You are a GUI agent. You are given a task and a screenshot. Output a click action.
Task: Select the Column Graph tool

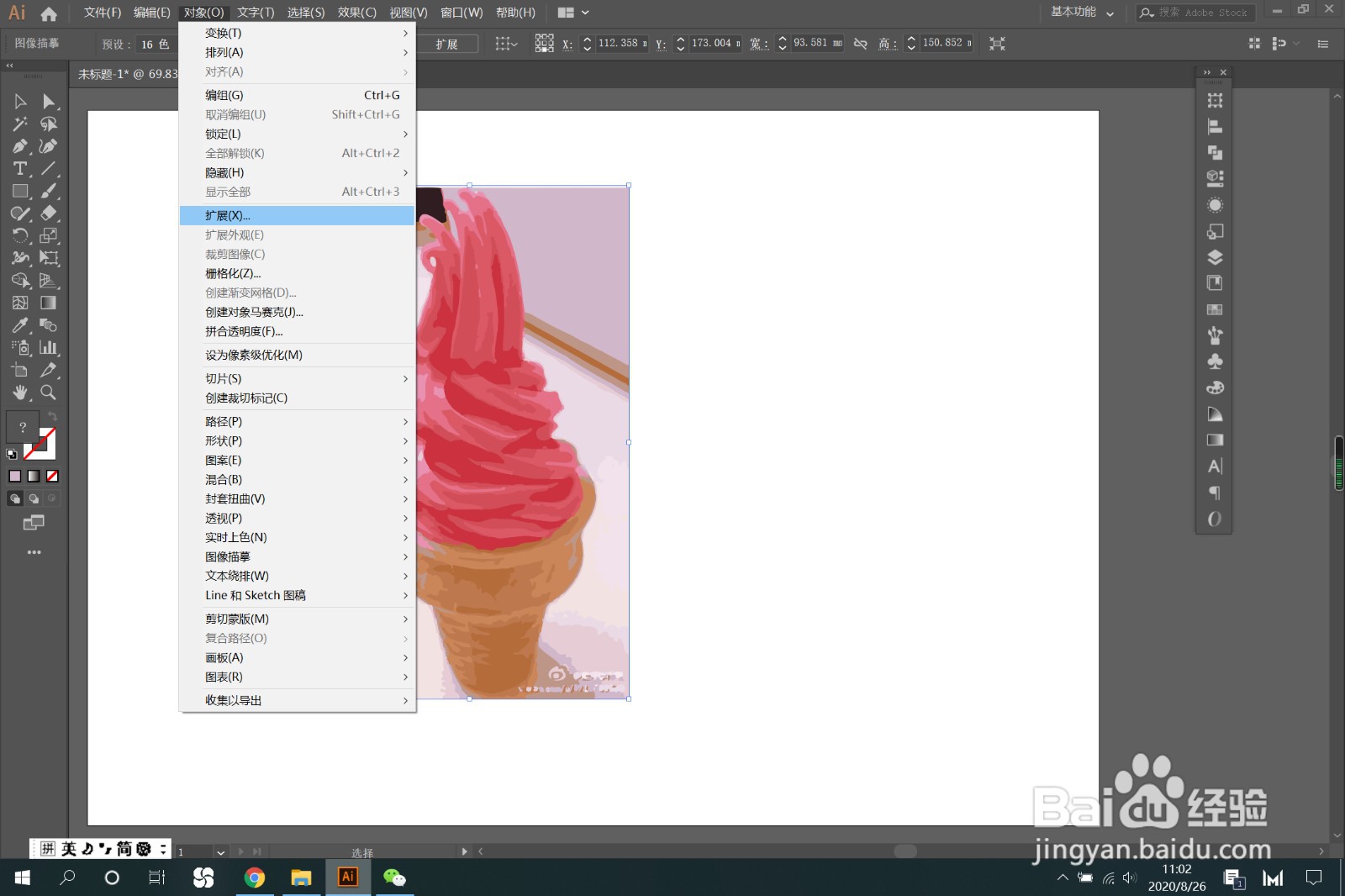(x=49, y=347)
